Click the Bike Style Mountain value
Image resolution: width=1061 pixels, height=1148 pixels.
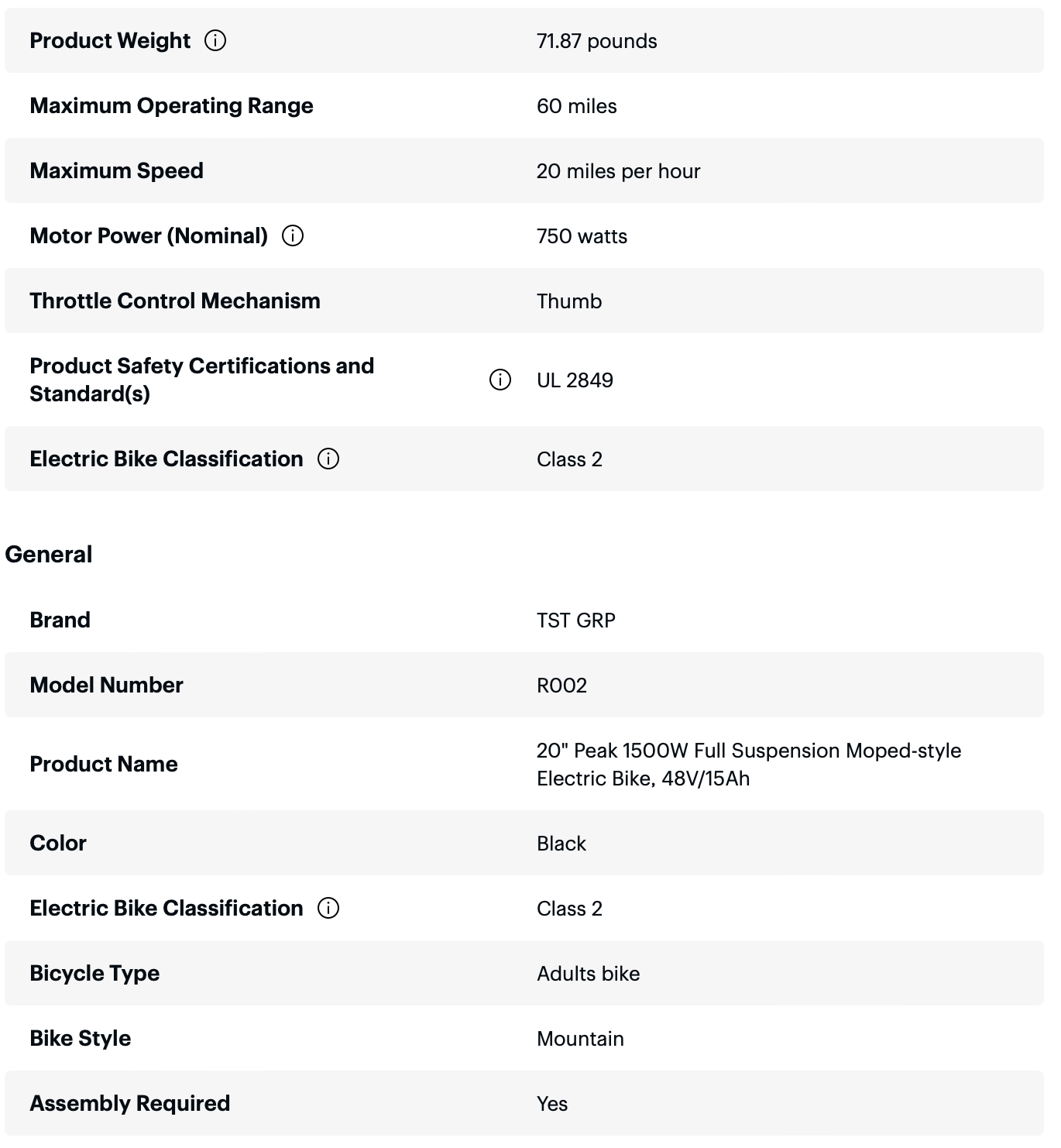coord(580,1039)
